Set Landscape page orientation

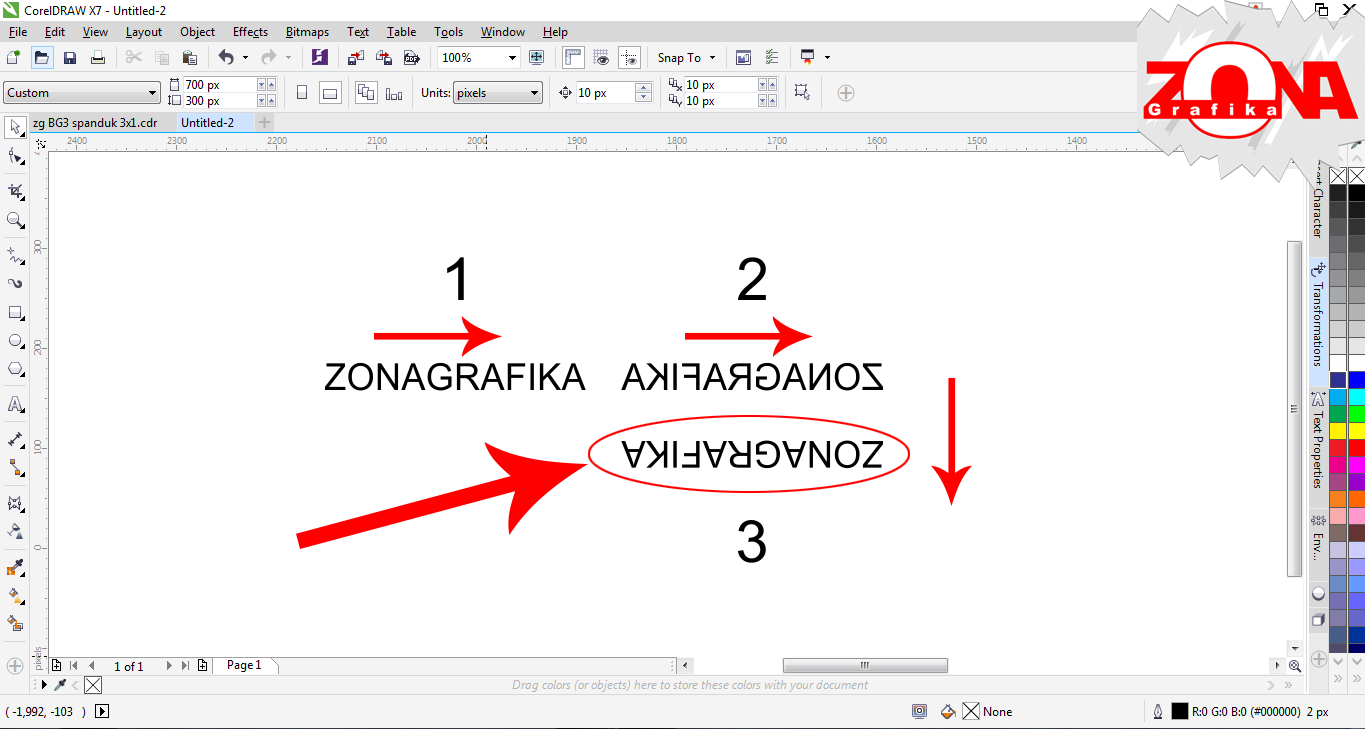click(x=330, y=93)
